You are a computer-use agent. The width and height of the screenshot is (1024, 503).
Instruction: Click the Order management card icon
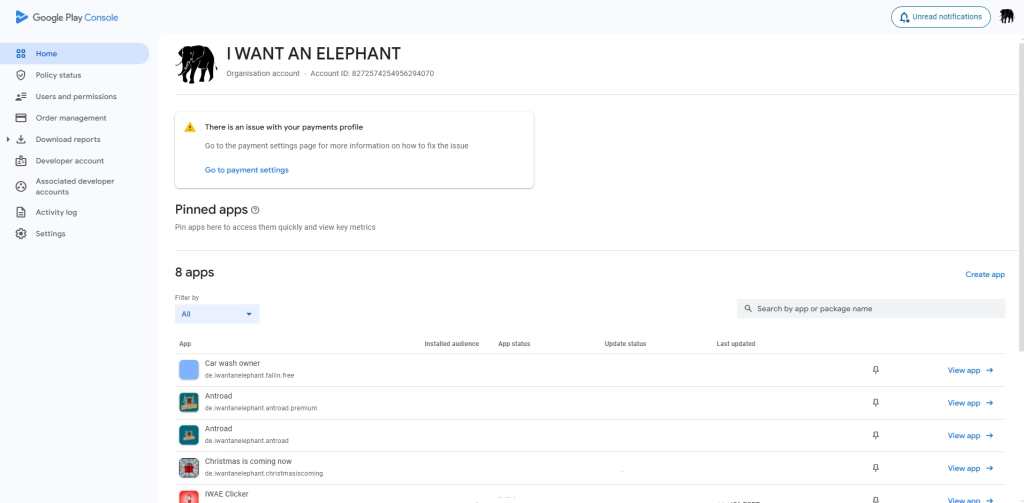(x=21, y=118)
